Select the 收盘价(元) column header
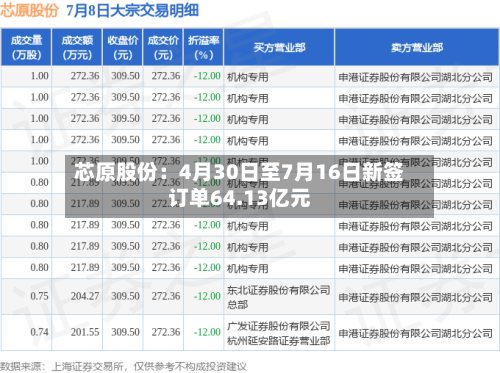Image resolution: width=500 pixels, height=373 pixels. [123, 47]
